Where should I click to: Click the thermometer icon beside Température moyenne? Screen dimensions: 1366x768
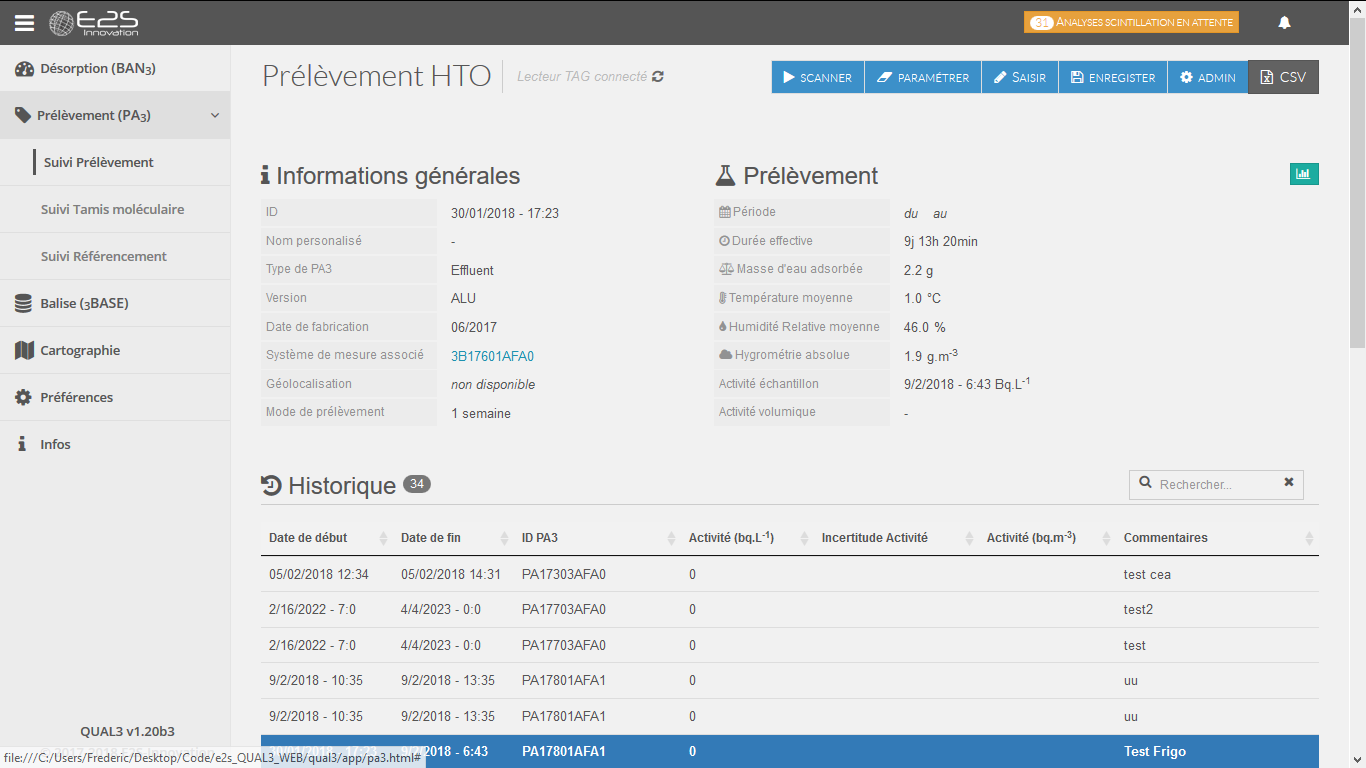click(x=722, y=298)
